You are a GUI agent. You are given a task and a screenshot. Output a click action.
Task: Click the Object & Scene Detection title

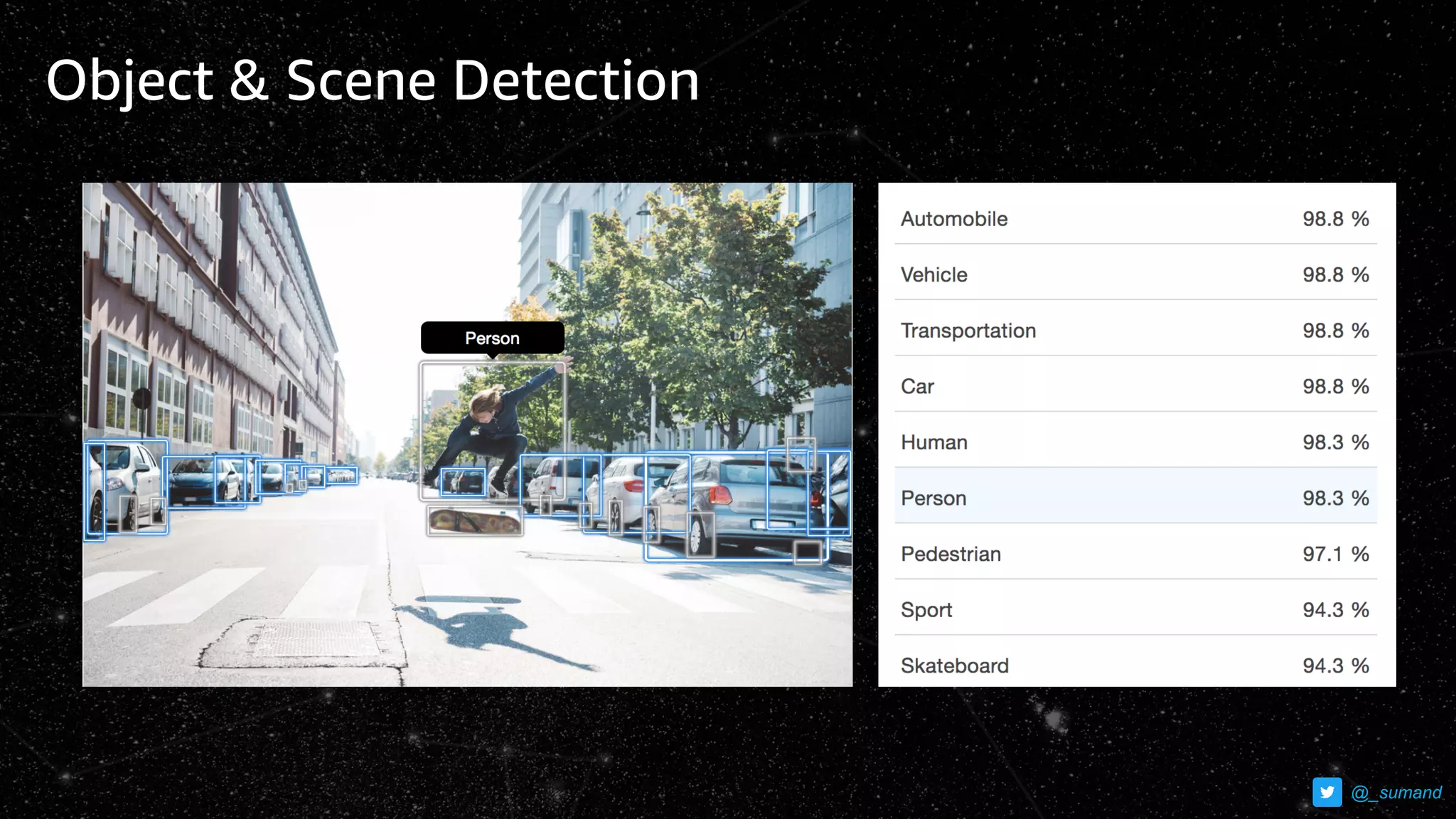tap(373, 80)
